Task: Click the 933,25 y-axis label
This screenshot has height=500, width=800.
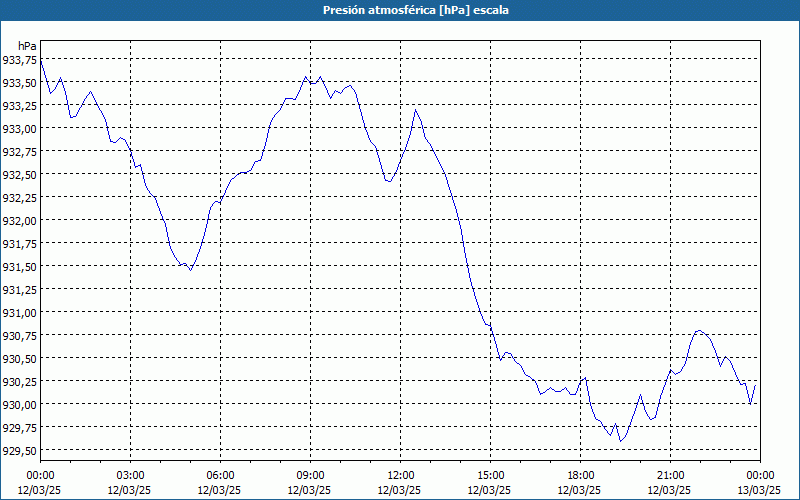Action: [19, 106]
